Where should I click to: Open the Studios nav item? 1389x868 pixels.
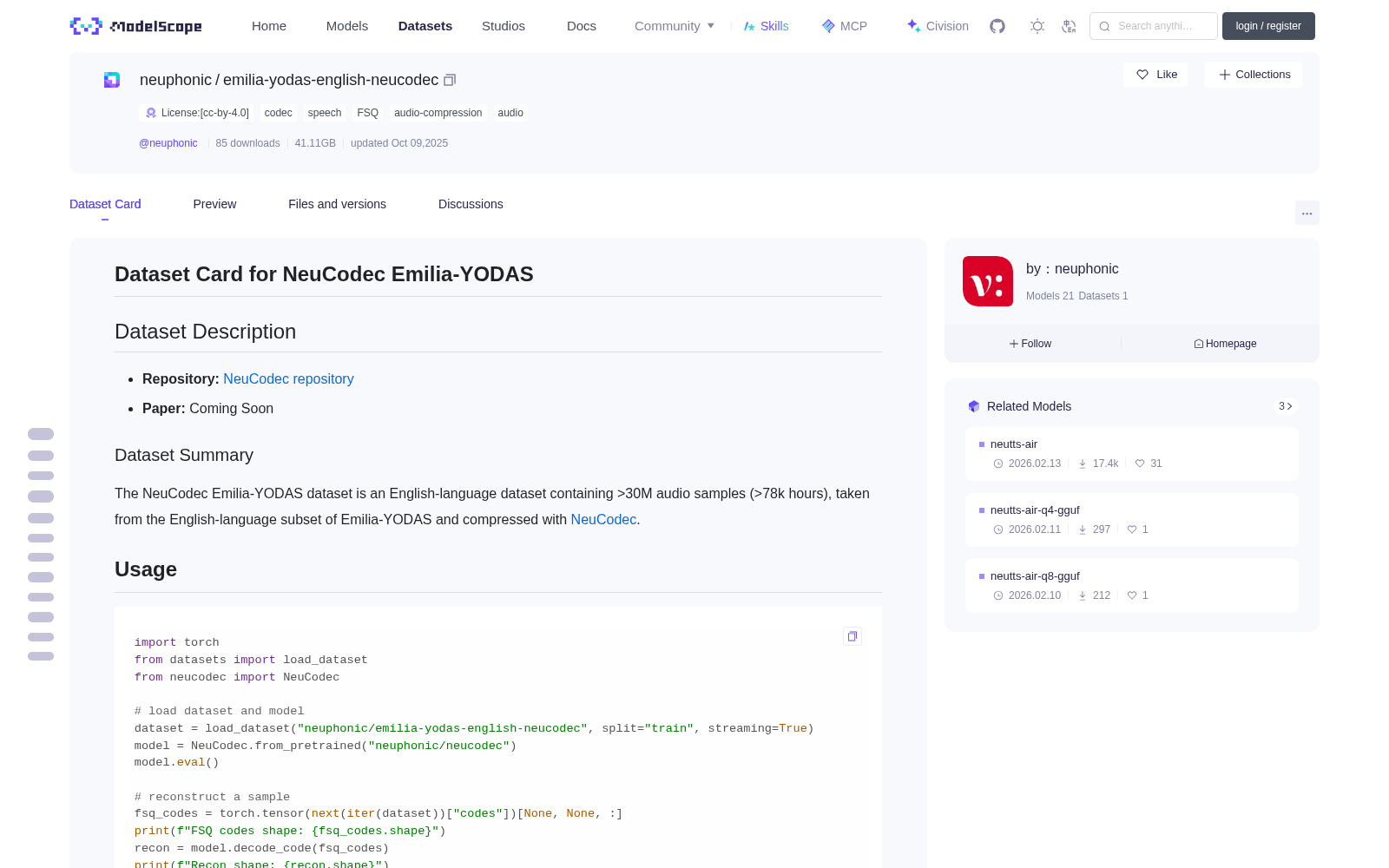504,26
